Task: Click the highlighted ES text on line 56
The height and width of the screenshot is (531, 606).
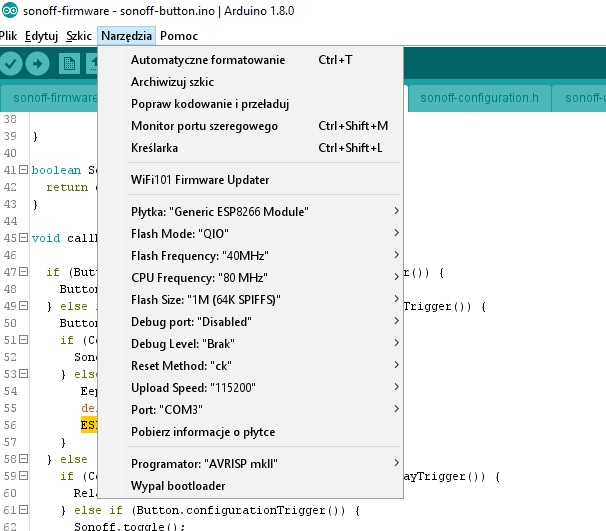Action: coord(89,425)
